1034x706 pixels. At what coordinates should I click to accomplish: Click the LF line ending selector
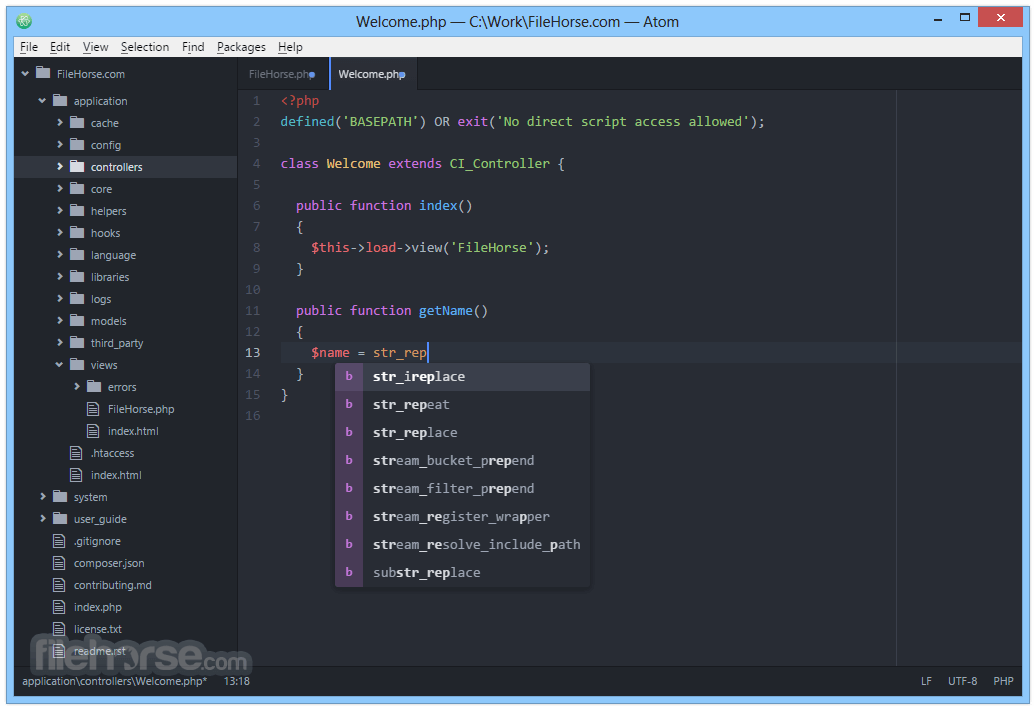pyautogui.click(x=926, y=681)
